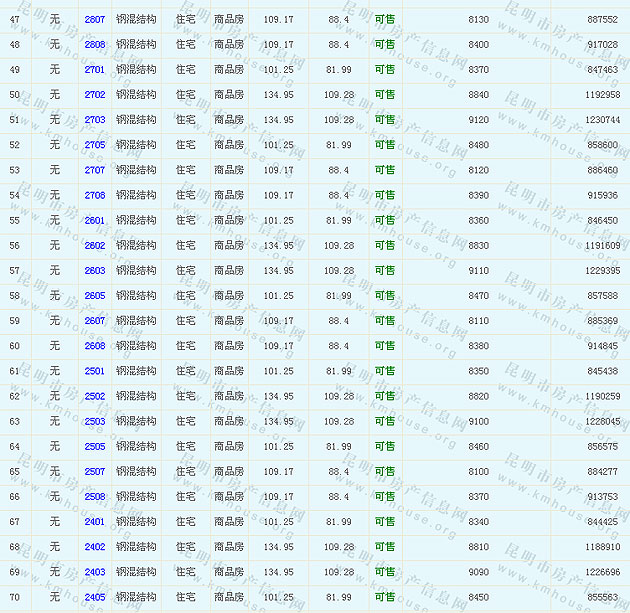
Task: Open room 2707 details
Action: click(95, 170)
